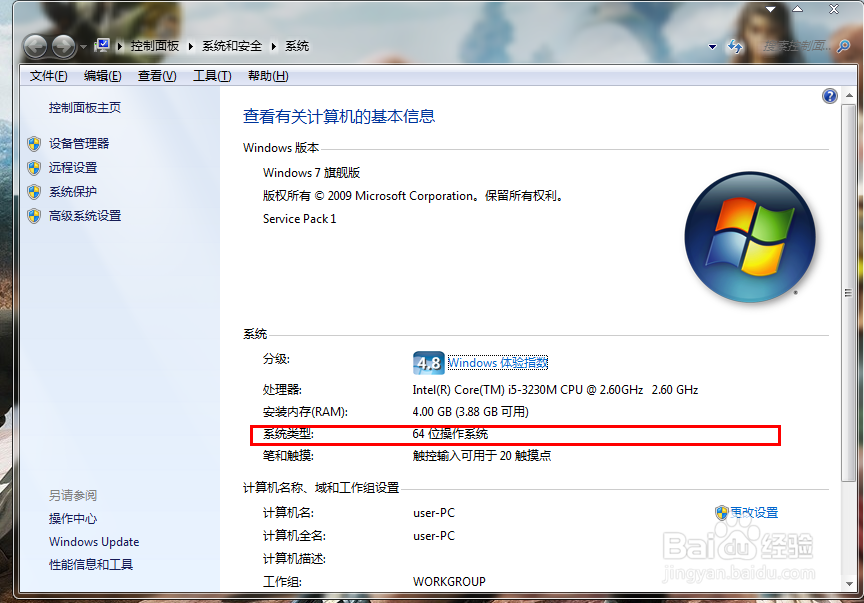Screen dimensions: 864x603
Task: Click 系统 in the breadcrumb
Action: tap(296, 46)
